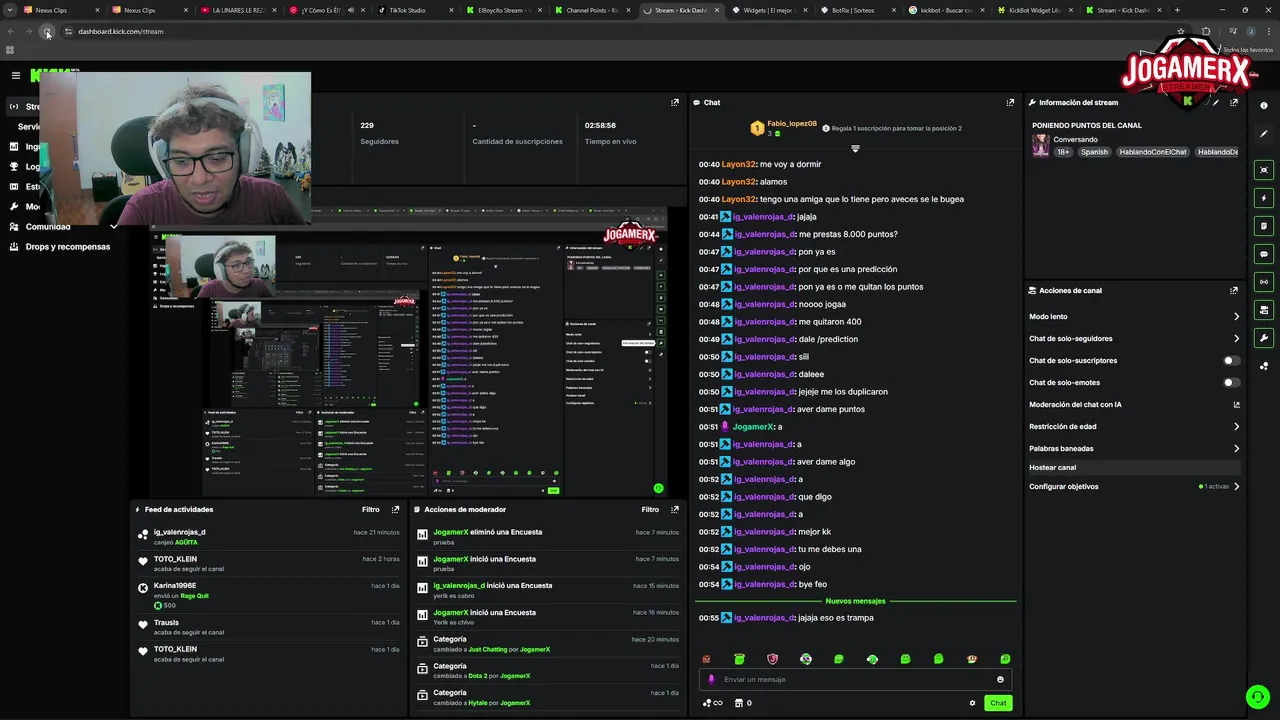Click the Enviar un mensaje input field
The width and height of the screenshot is (1280, 720).
click(855, 679)
